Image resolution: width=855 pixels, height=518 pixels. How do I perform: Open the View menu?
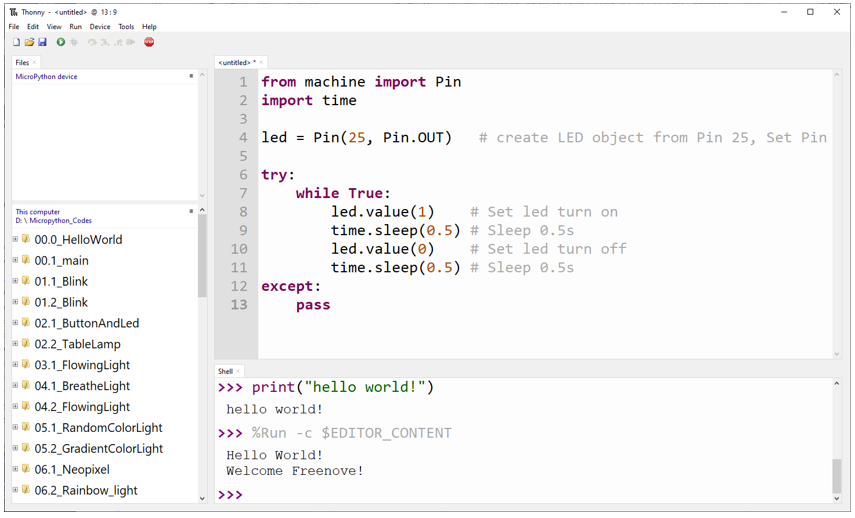pos(54,27)
